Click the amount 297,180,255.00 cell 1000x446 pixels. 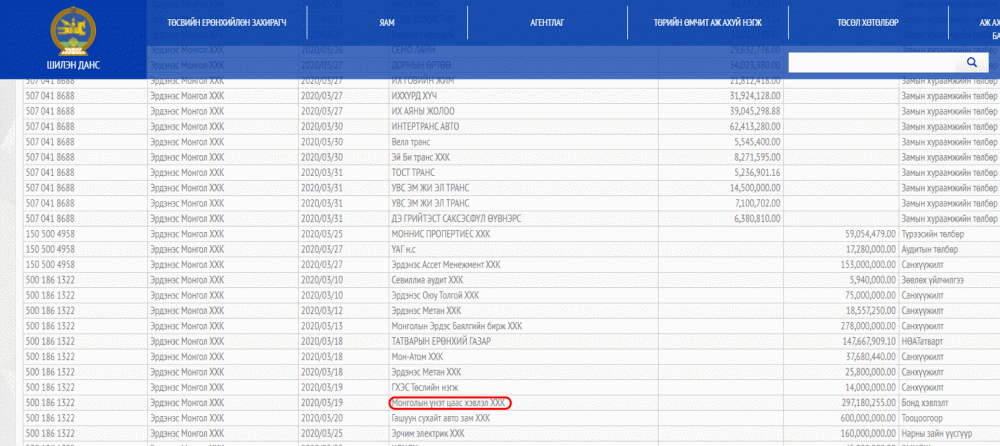pyautogui.click(x=842, y=403)
